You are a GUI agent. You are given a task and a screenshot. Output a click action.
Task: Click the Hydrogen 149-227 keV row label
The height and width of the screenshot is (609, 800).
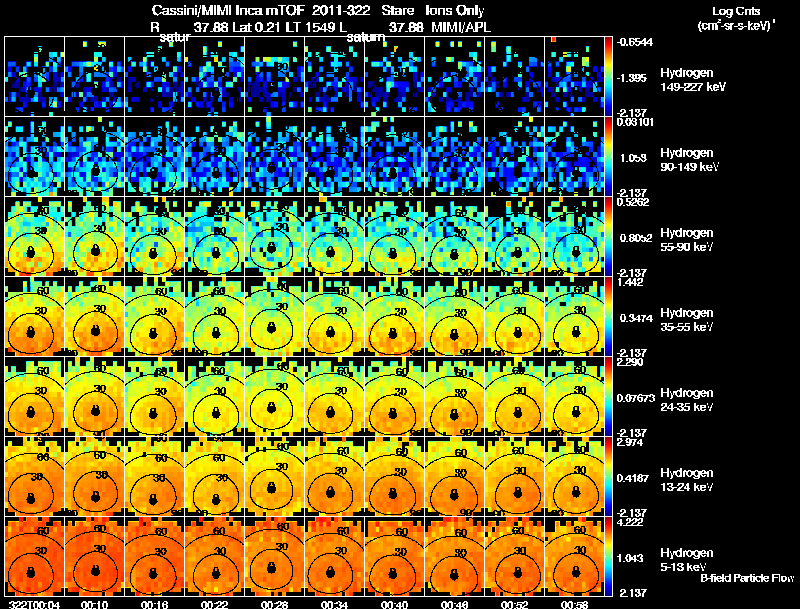692,80
